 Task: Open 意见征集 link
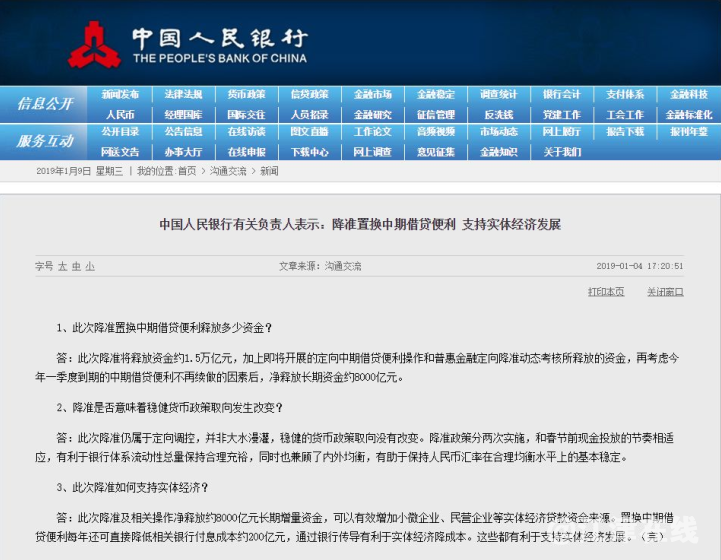(436, 152)
